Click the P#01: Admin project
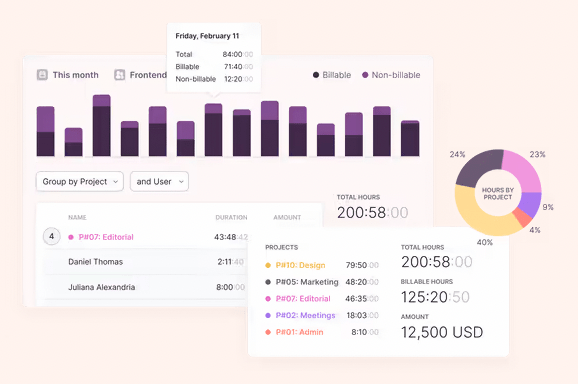578x384 pixels. point(299,332)
